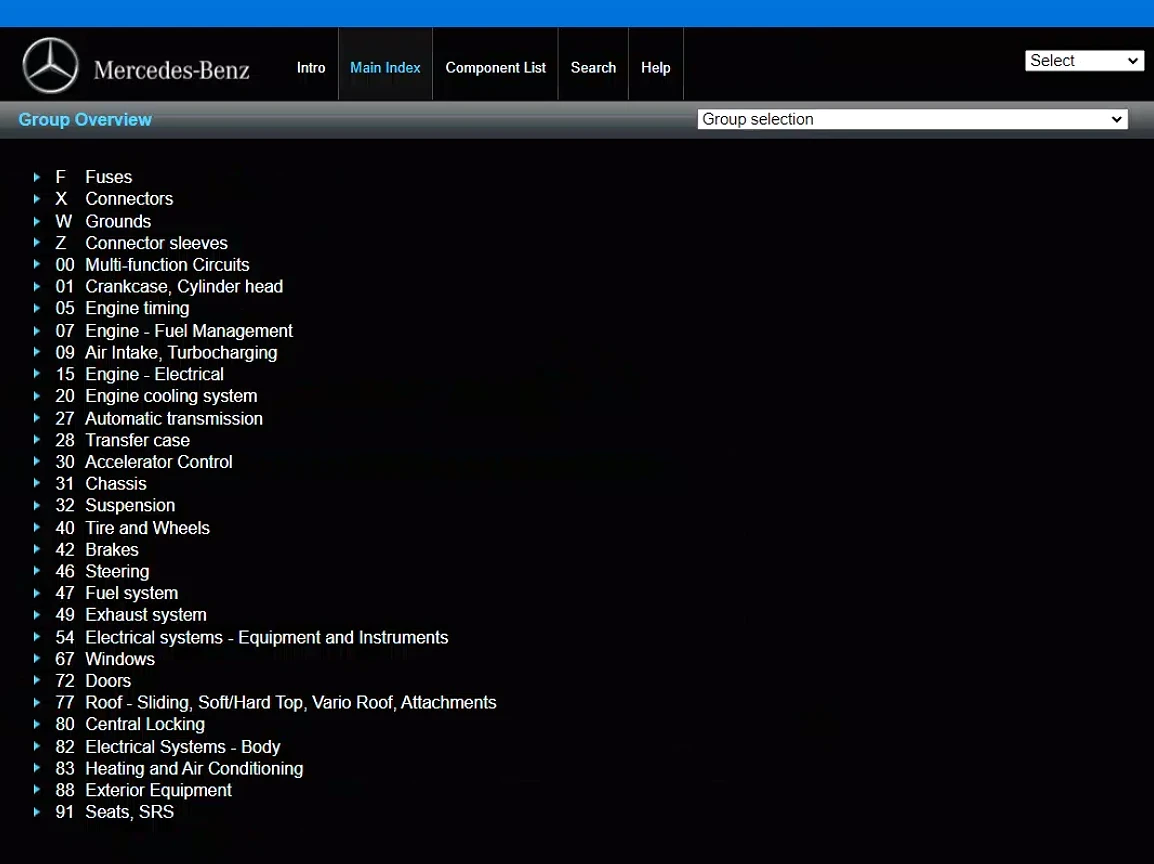Open the Connector sleeves group

[x=156, y=243]
